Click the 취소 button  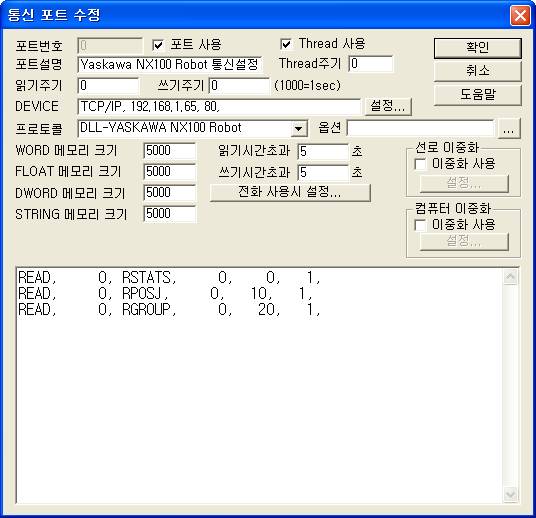[478, 71]
